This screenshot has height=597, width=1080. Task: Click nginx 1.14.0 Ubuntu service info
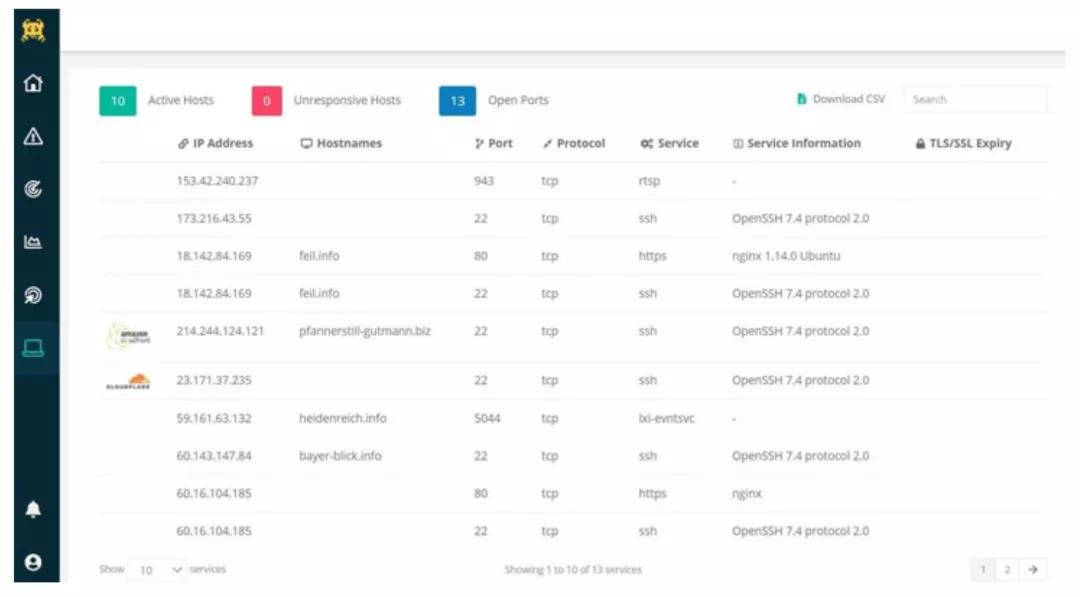[x=786, y=256]
